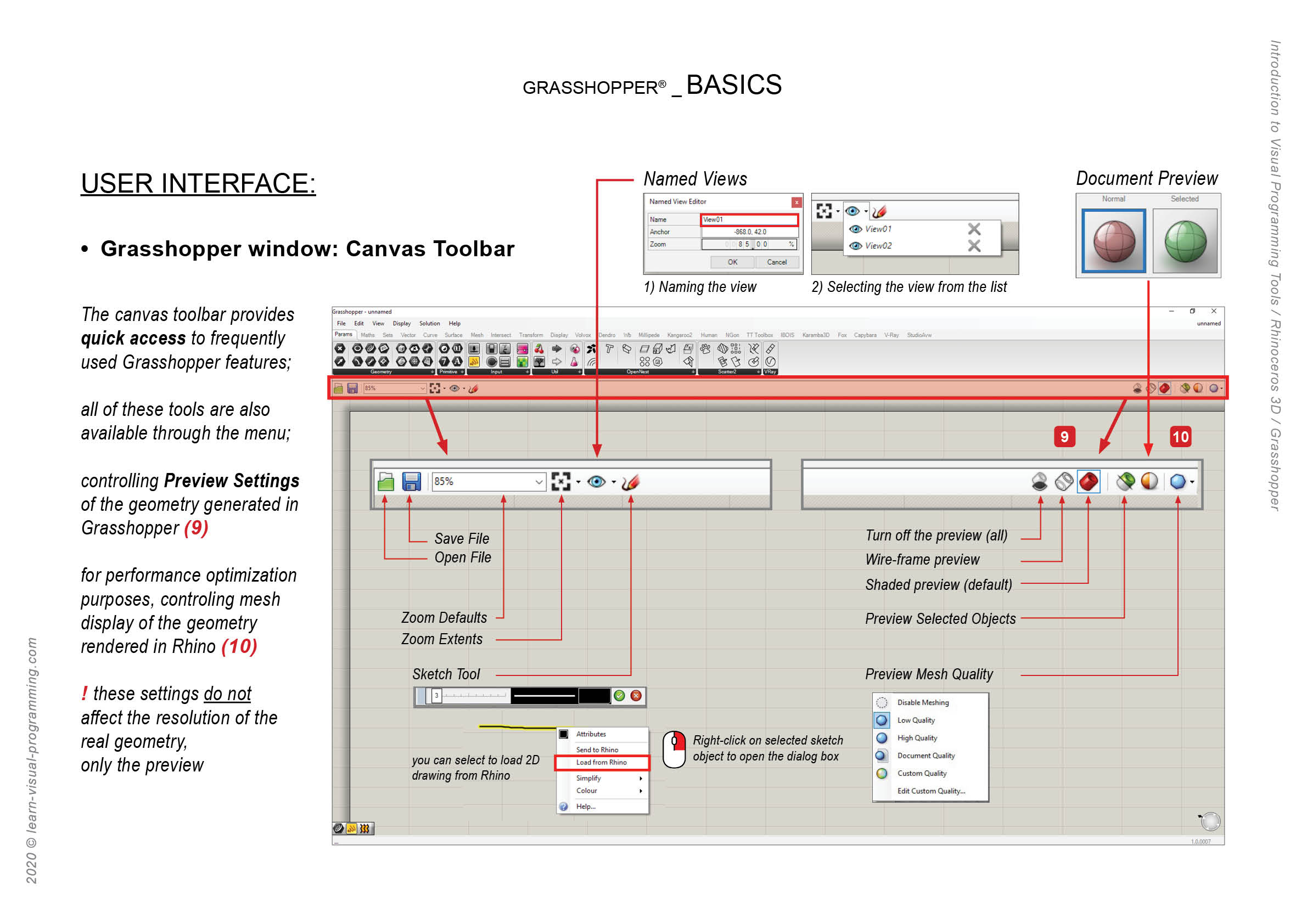Choose Disable Meshing in the quality menu
The image size is (1307, 924).
click(922, 702)
